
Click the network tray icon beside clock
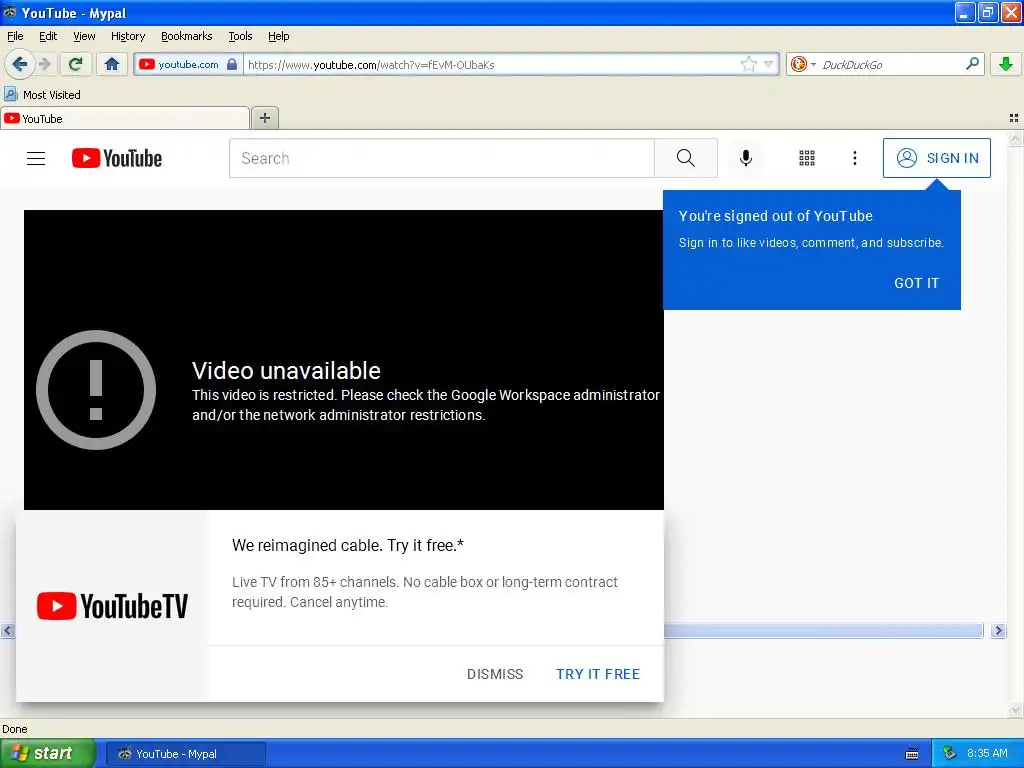pyautogui.click(x=949, y=754)
